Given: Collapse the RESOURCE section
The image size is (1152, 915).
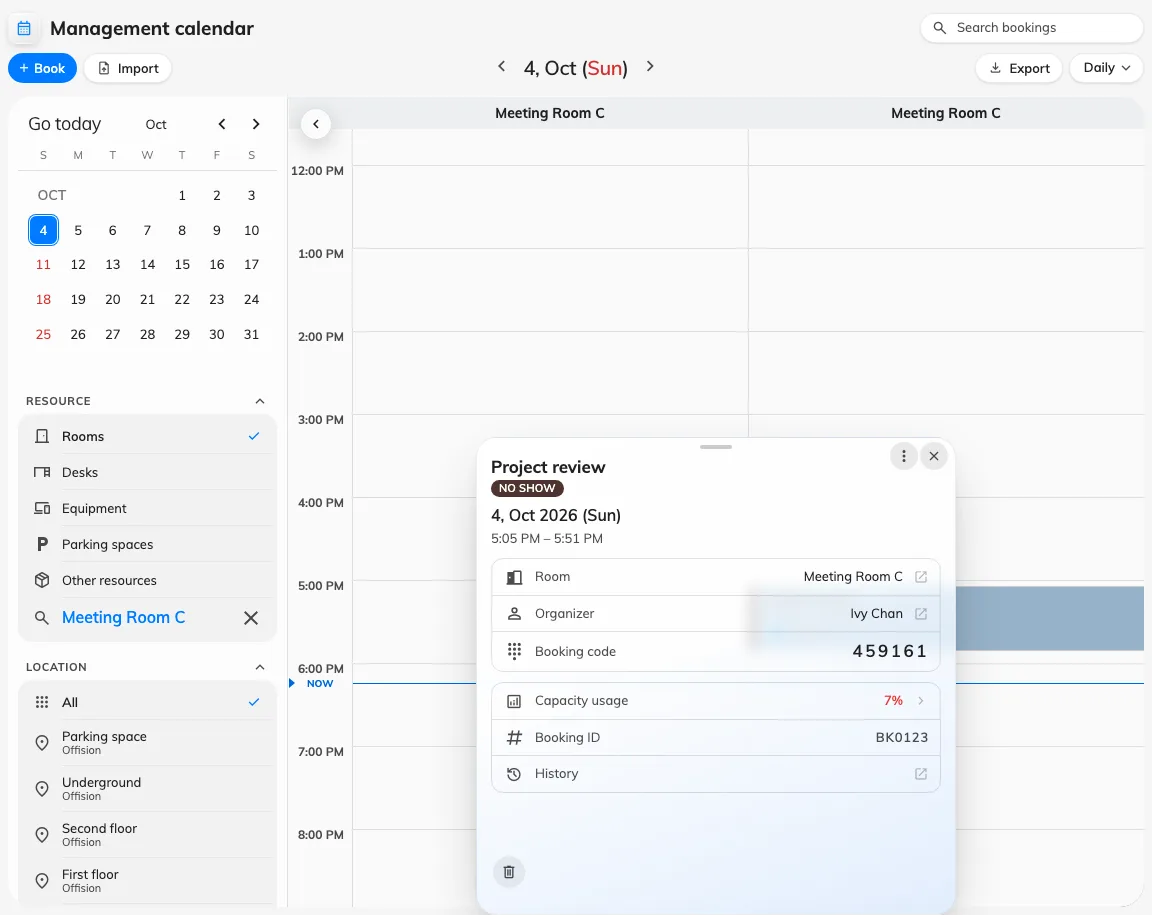Looking at the screenshot, I should click(x=259, y=401).
